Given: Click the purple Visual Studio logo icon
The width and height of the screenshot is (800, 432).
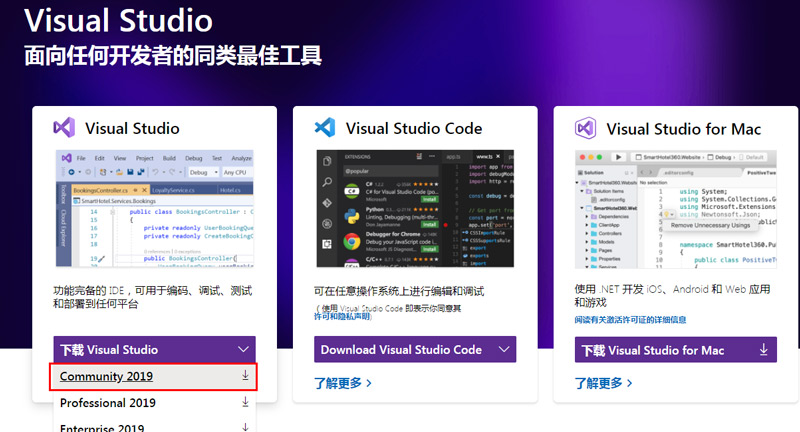Looking at the screenshot, I should point(65,128).
